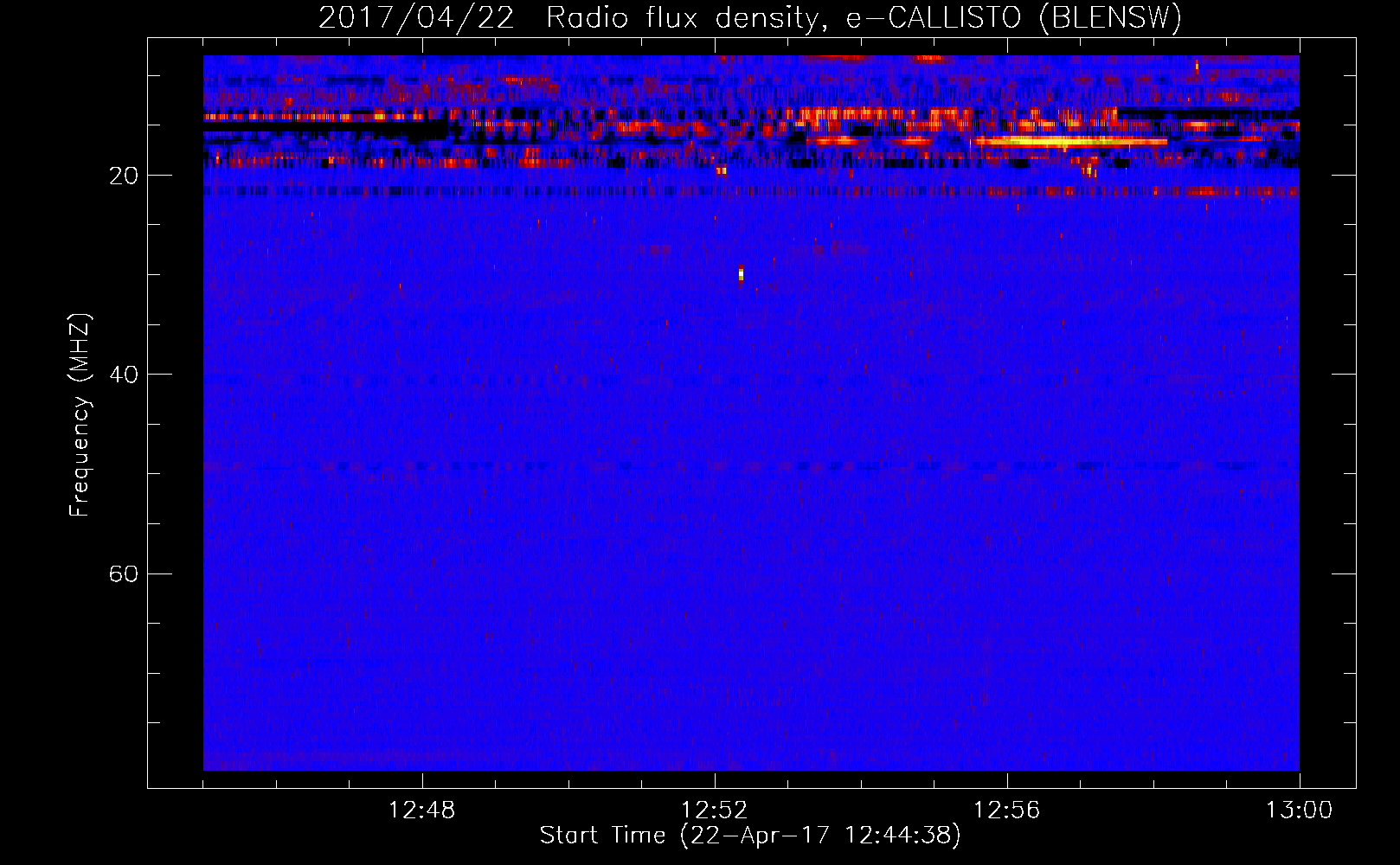
Task: Click the small bright spot near 30 MHz
Action: point(741,274)
